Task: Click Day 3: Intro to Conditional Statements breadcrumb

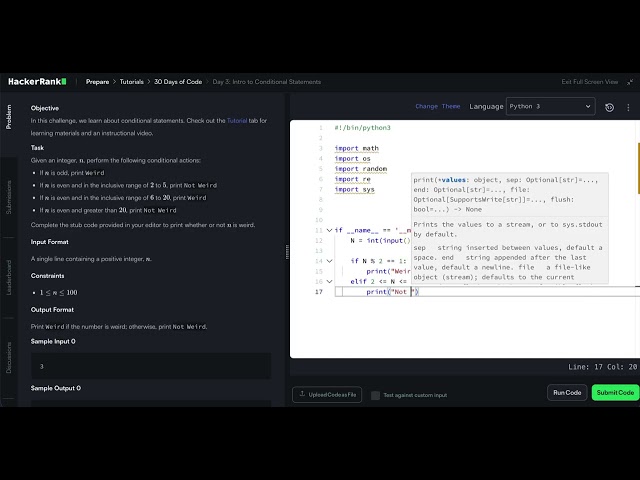Action: [x=267, y=82]
